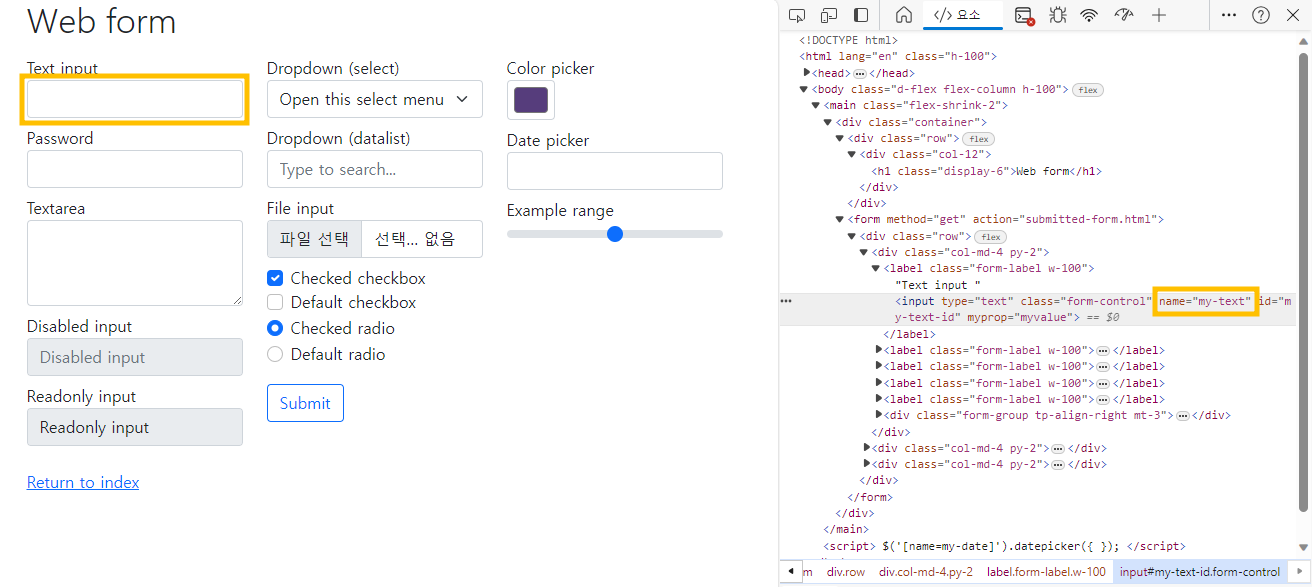Click the 파일 선택 file choose button
Image resolution: width=1312 pixels, height=587 pixels.
314,239
